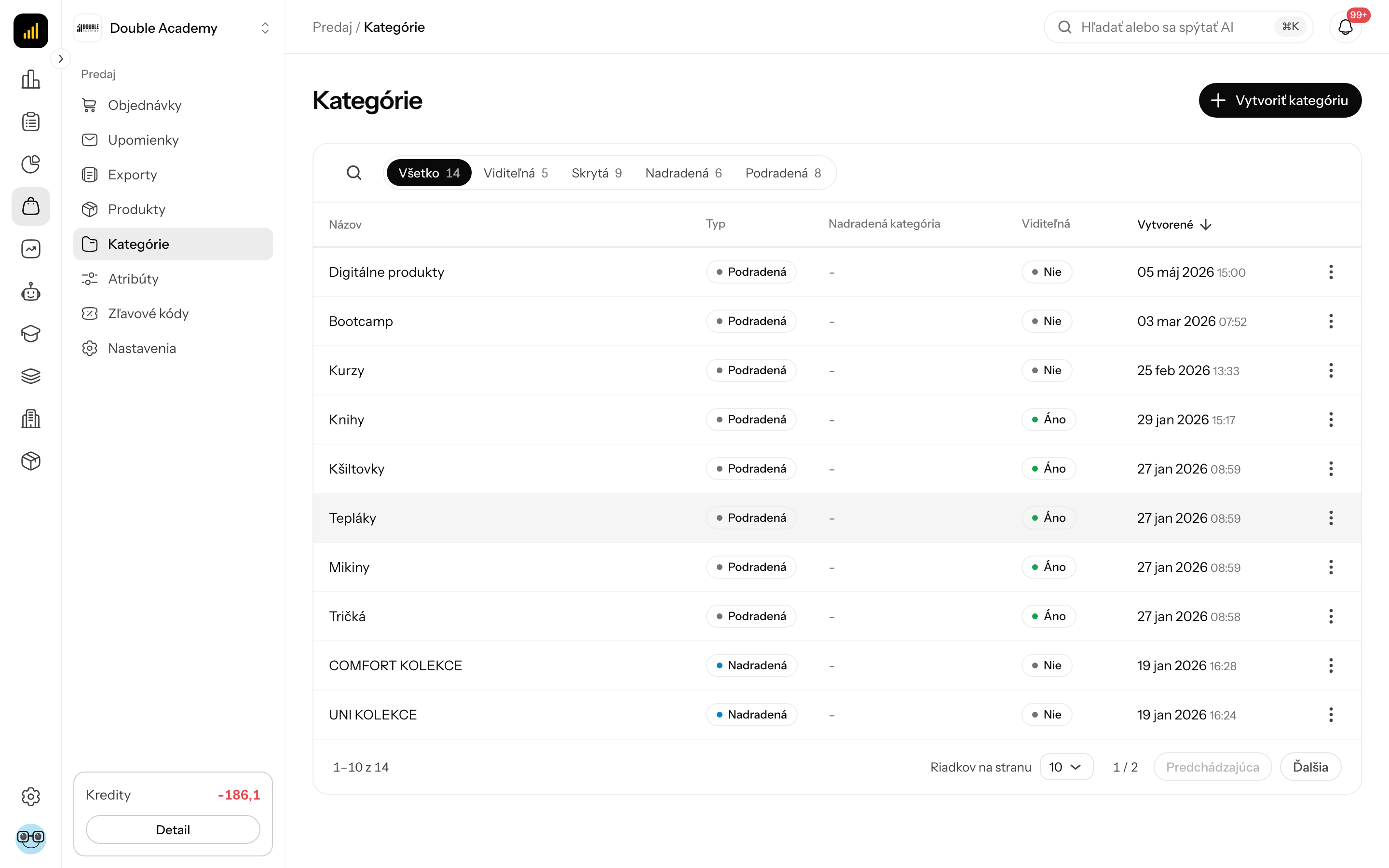Open the notifications bell icon
Screen dimensions: 1389x868
tap(1345, 27)
